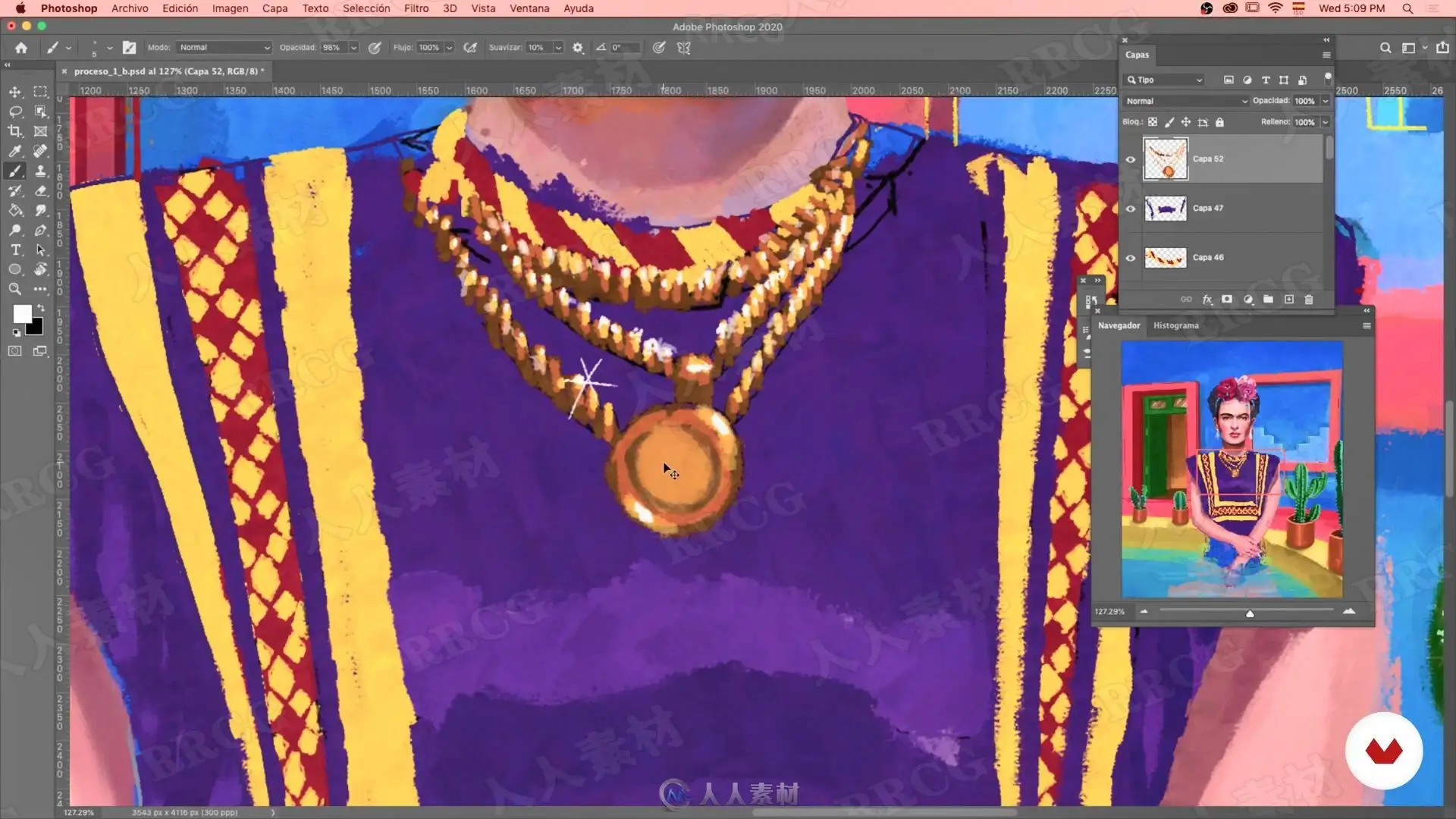Open the Filtro menu

tap(416, 8)
